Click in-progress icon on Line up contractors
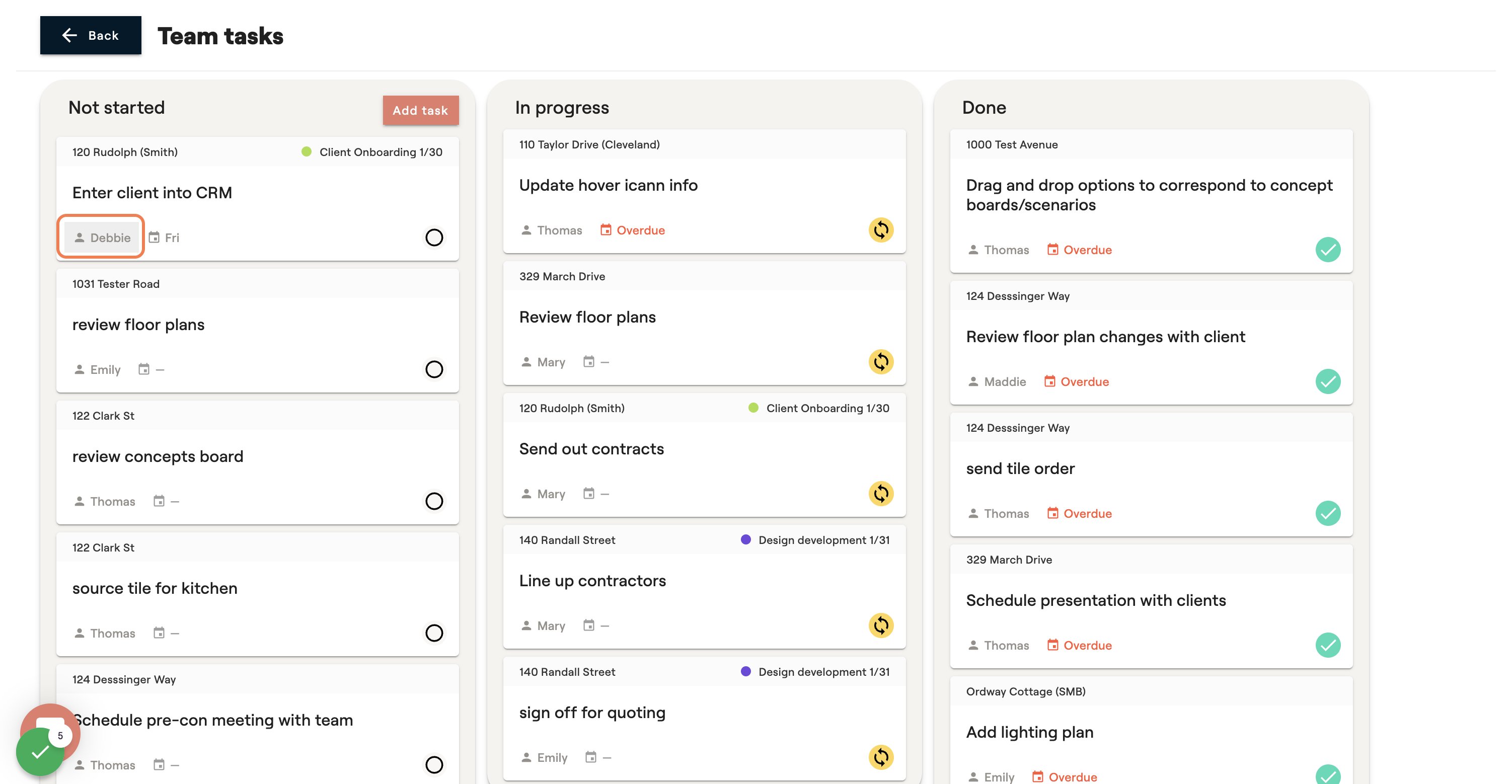The height and width of the screenshot is (784, 1512). coord(881,625)
